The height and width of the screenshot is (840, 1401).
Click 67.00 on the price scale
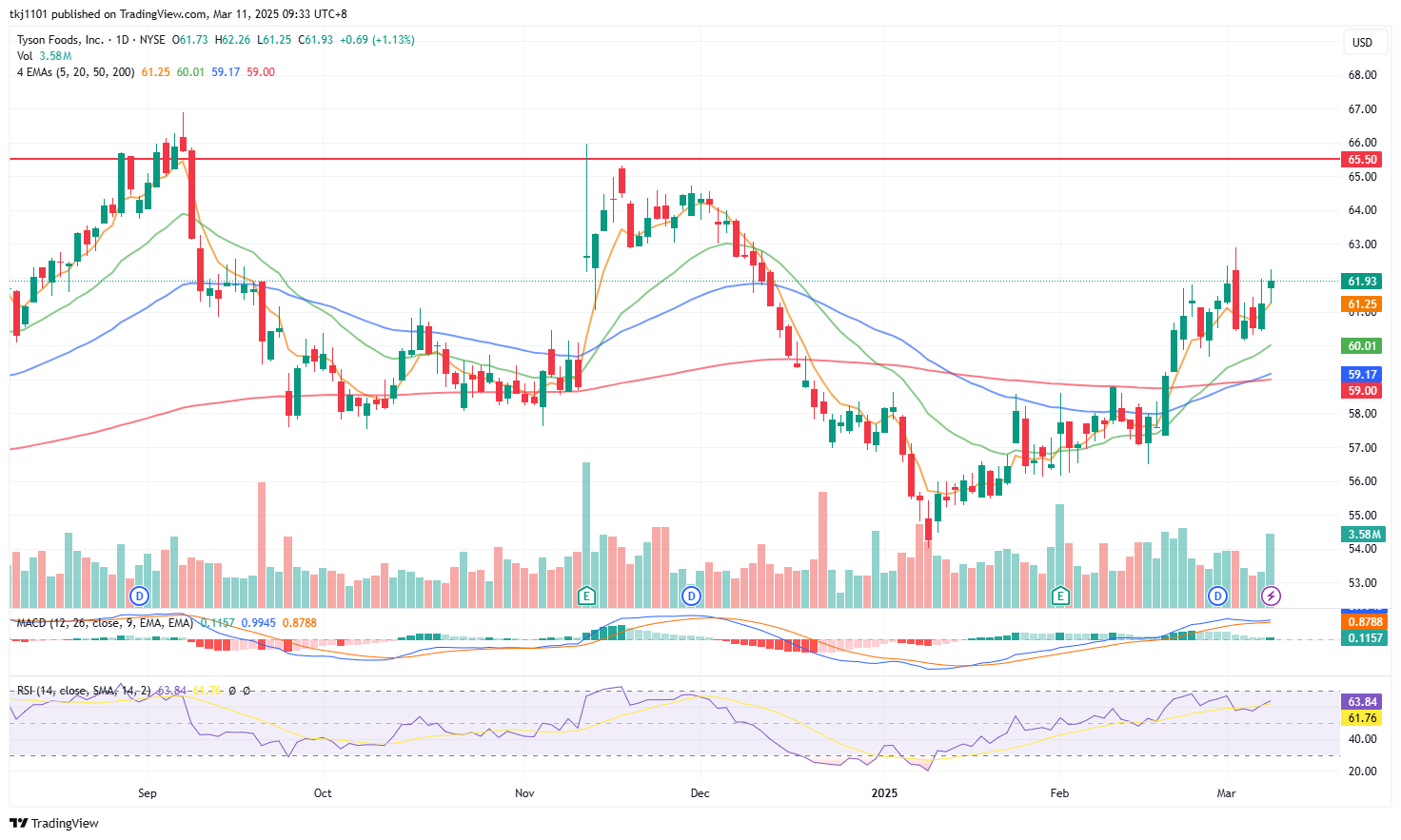[x=1363, y=109]
